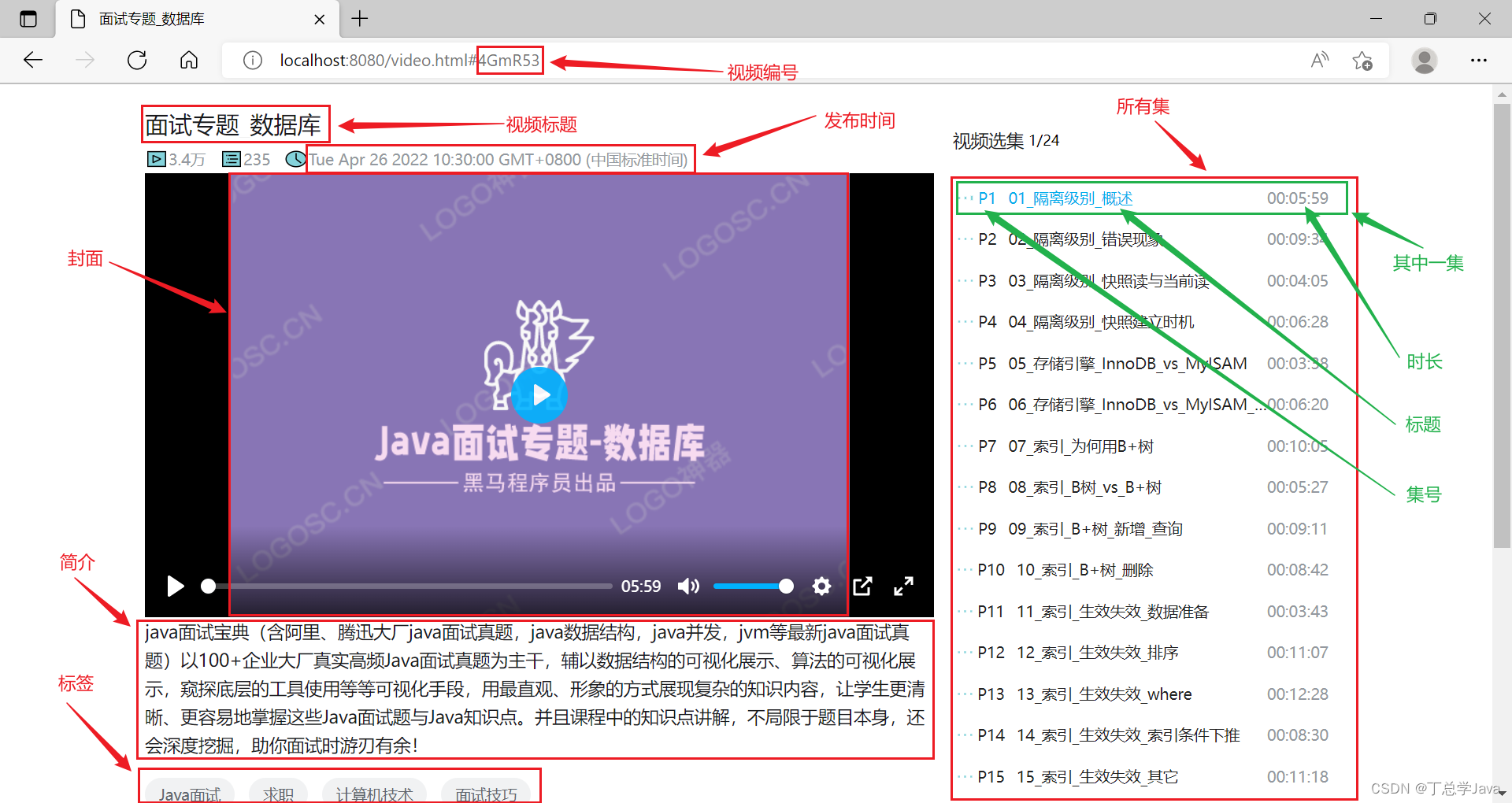
Task: Open a new browser tab
Action: click(360, 19)
